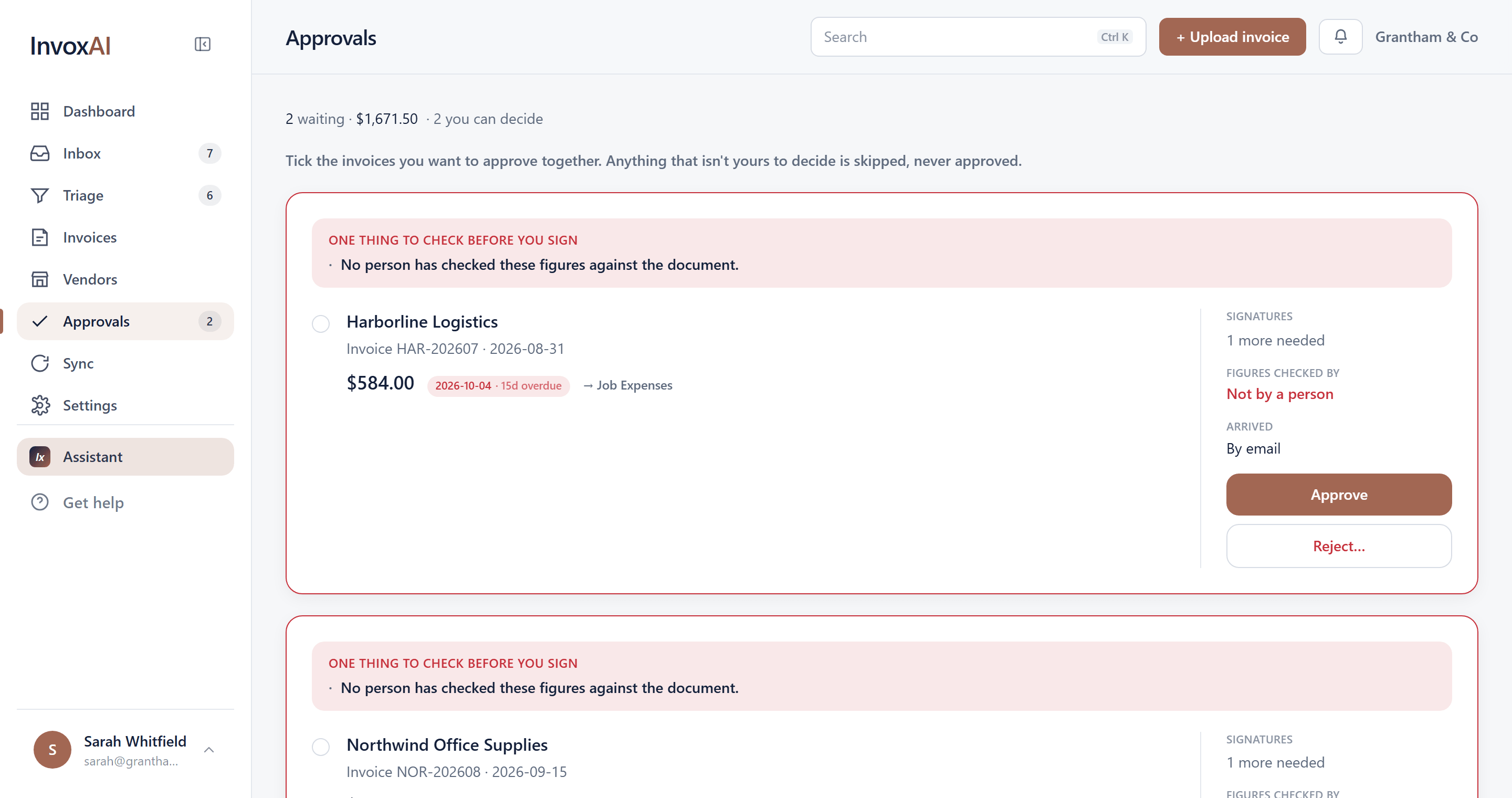Go to Dashboard menu item
The height and width of the screenshot is (798, 1512).
[x=125, y=111]
